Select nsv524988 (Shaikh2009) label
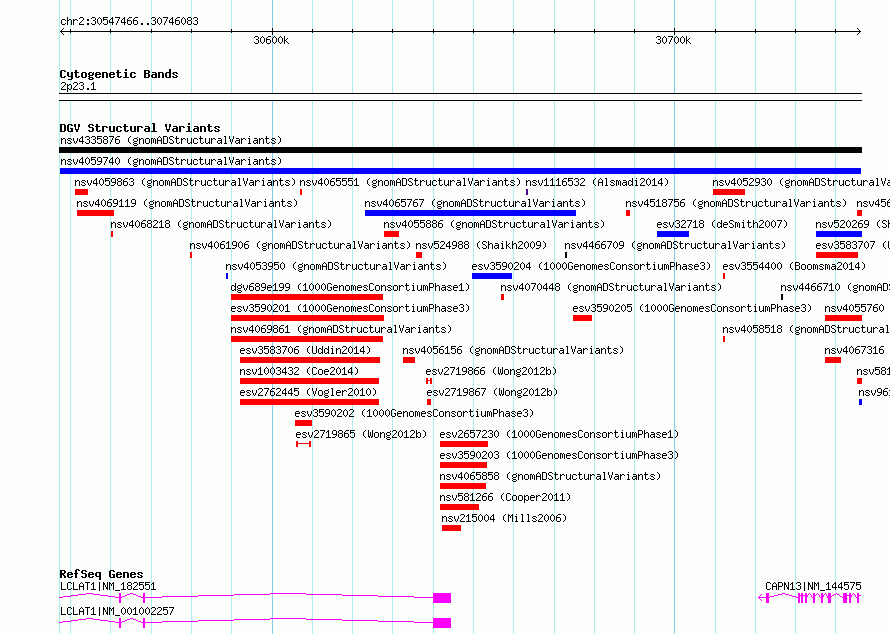 pos(481,245)
